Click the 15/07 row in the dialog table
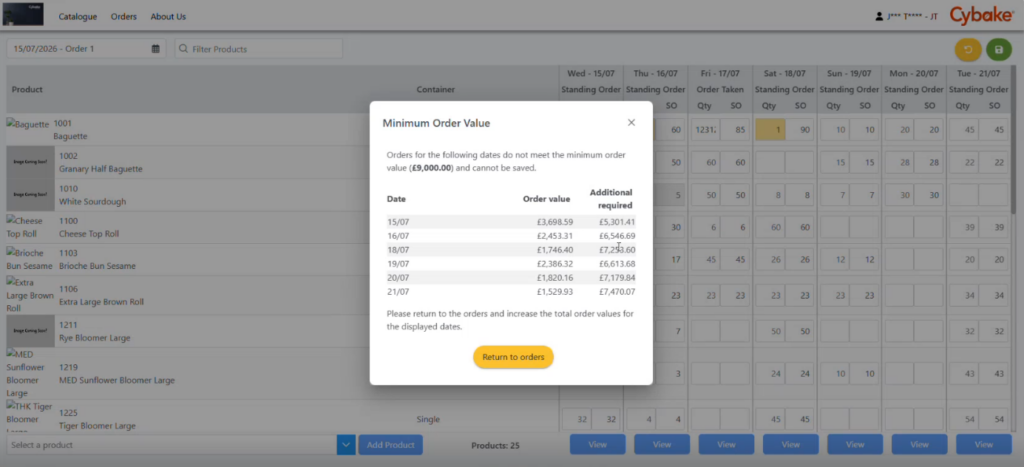 511,222
